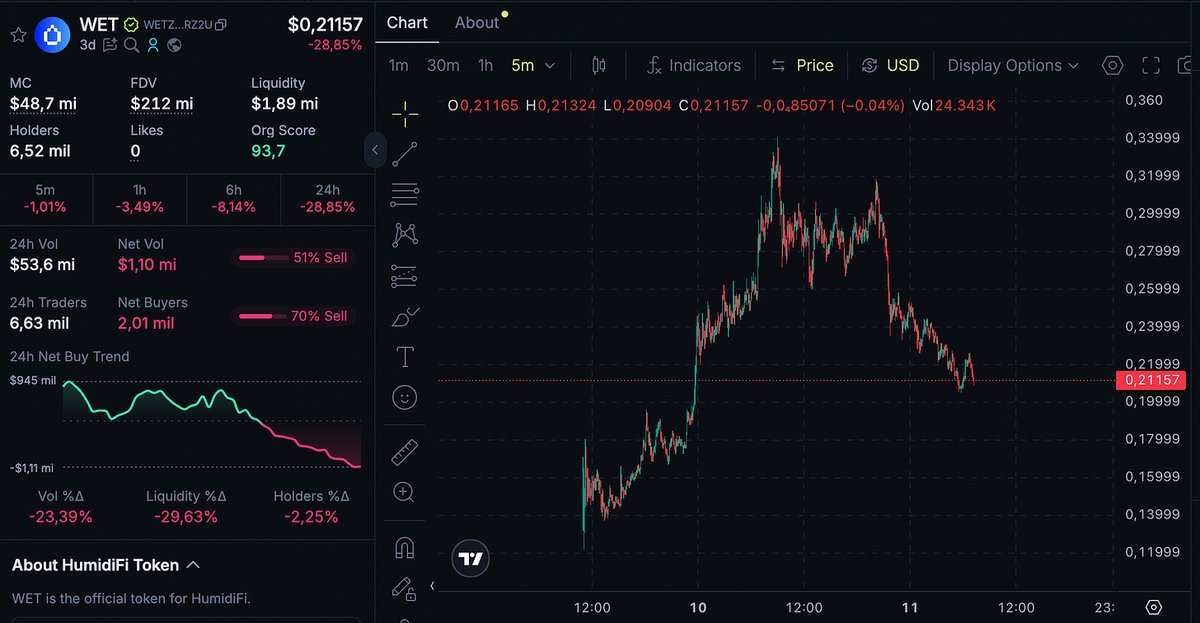Copy the WETZ...RZ2U contract address
Screen dimensions: 1200x623
coord(221,24)
